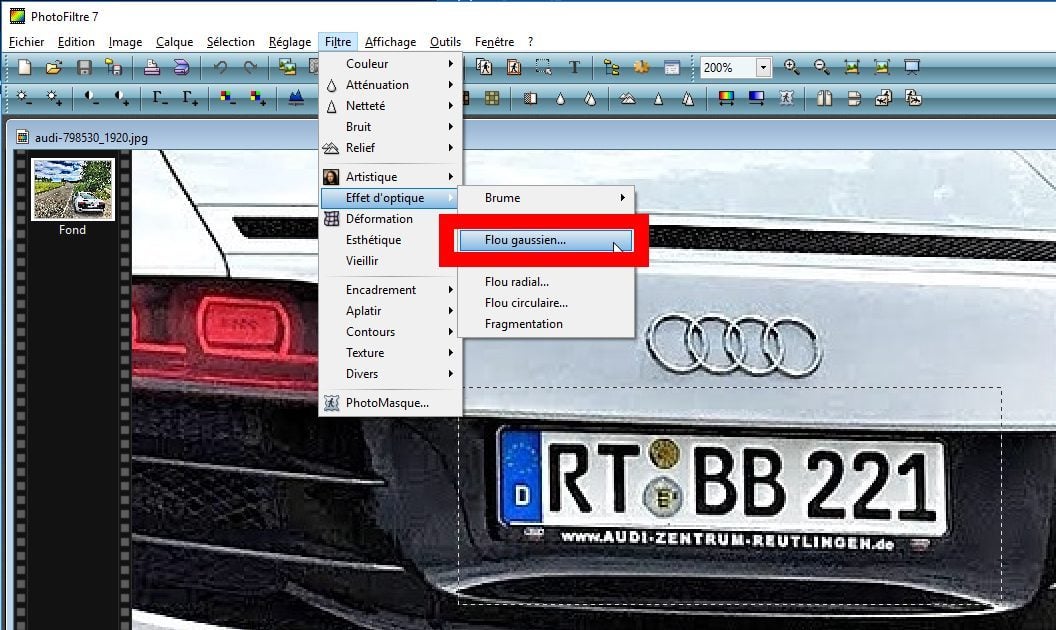Open the image size icon
This screenshot has width=1056, height=630.
pyautogui.click(x=484, y=67)
